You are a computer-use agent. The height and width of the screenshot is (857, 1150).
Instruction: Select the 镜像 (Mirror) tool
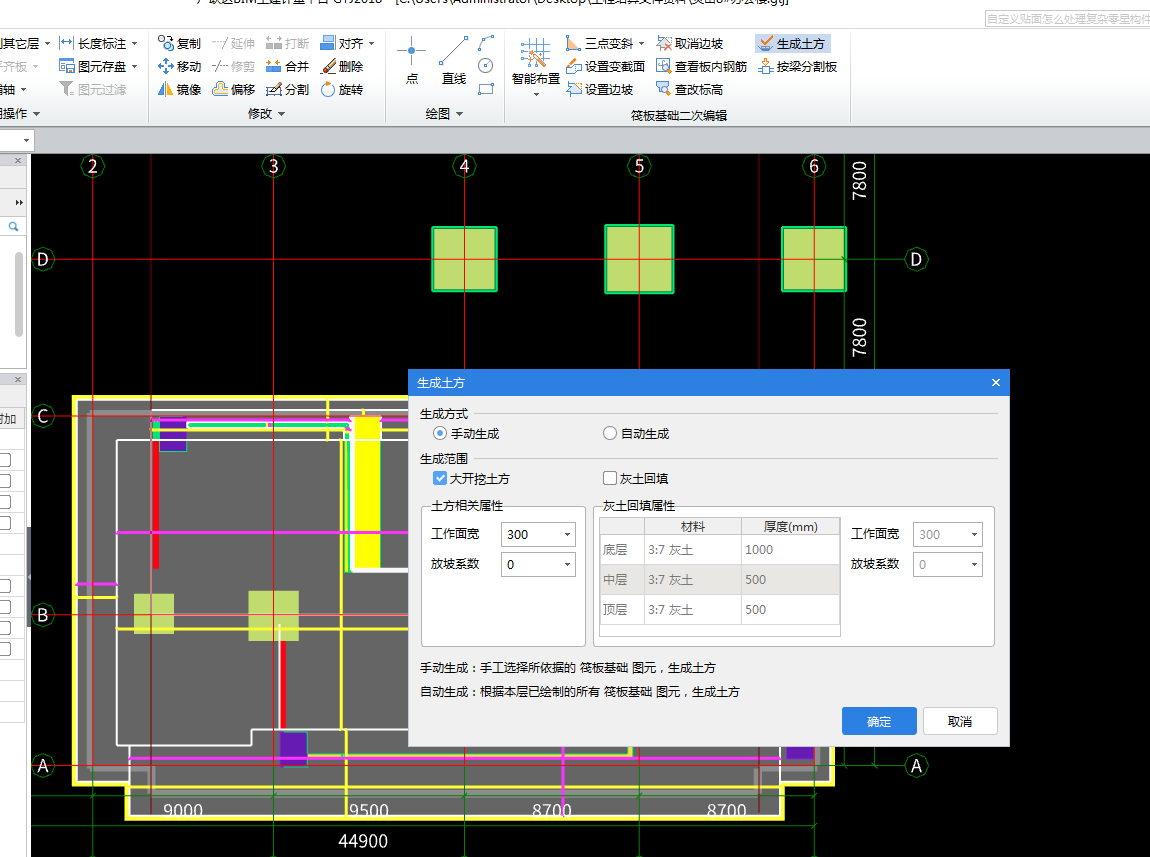tap(167, 90)
